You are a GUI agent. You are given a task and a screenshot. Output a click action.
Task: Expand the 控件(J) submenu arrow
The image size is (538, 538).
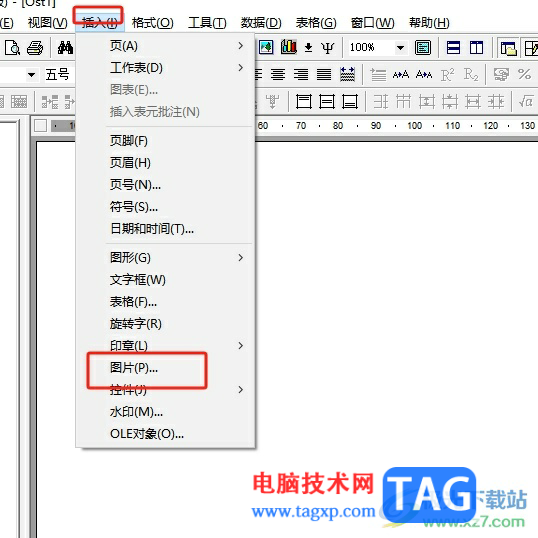click(241, 389)
